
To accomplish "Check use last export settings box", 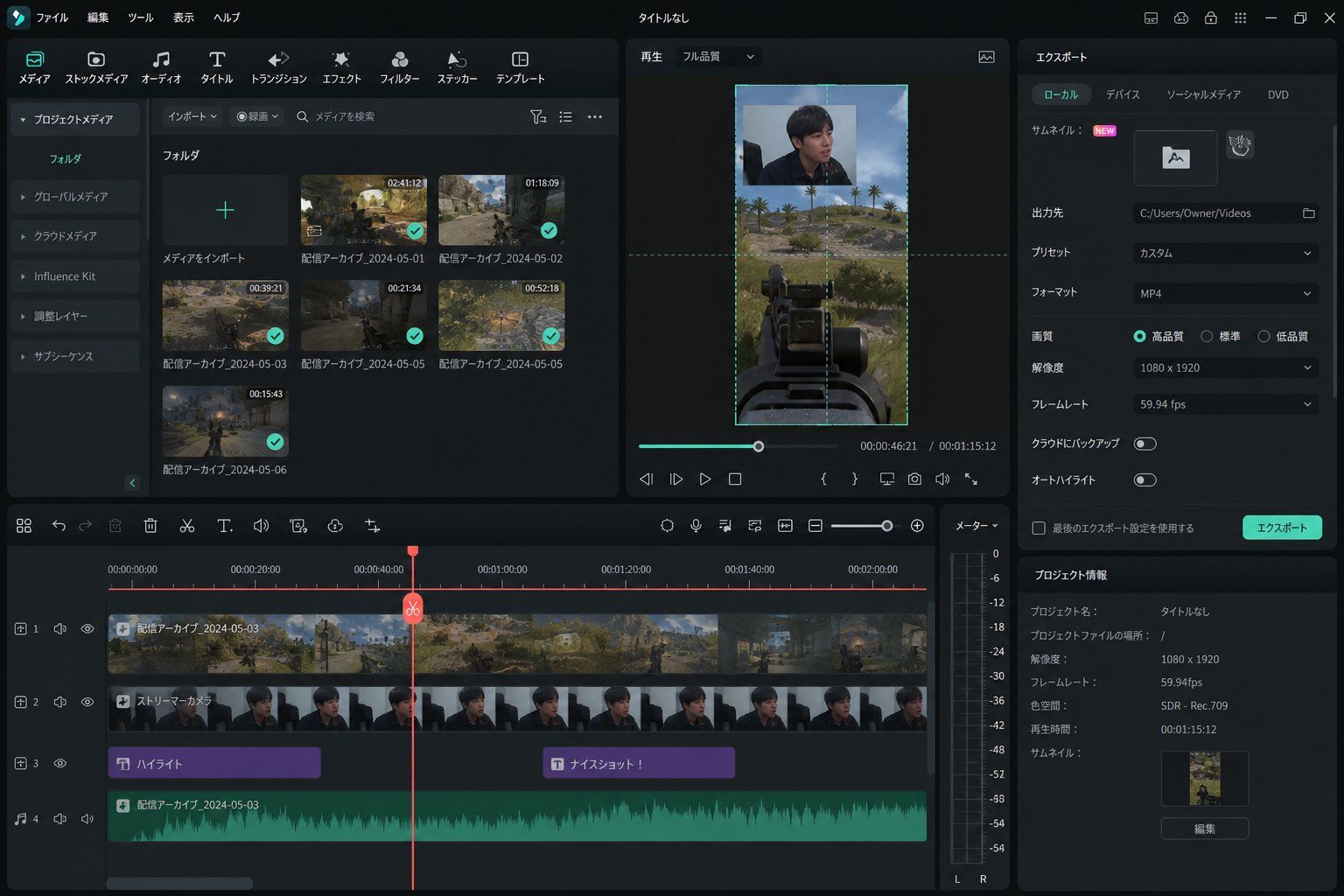I will (x=1039, y=528).
